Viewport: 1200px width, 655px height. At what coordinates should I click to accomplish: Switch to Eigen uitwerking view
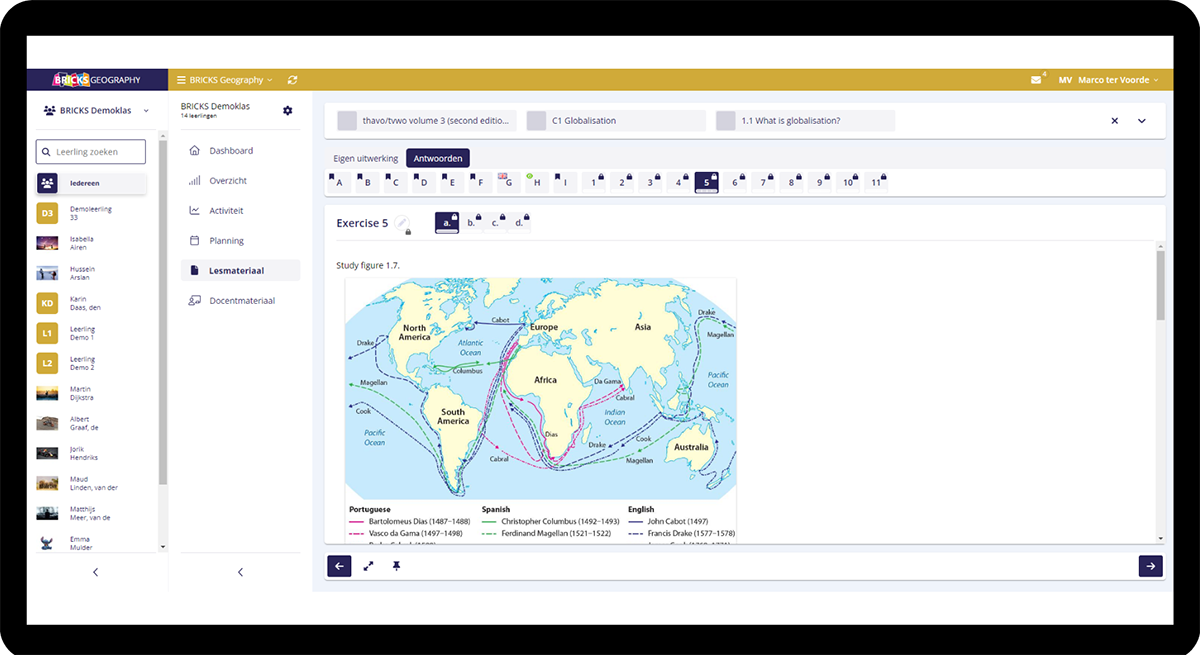(365, 158)
